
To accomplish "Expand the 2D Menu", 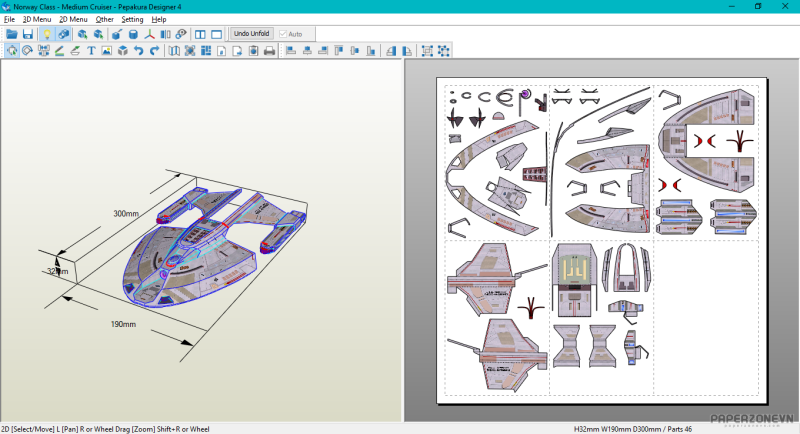I will click(x=72, y=19).
